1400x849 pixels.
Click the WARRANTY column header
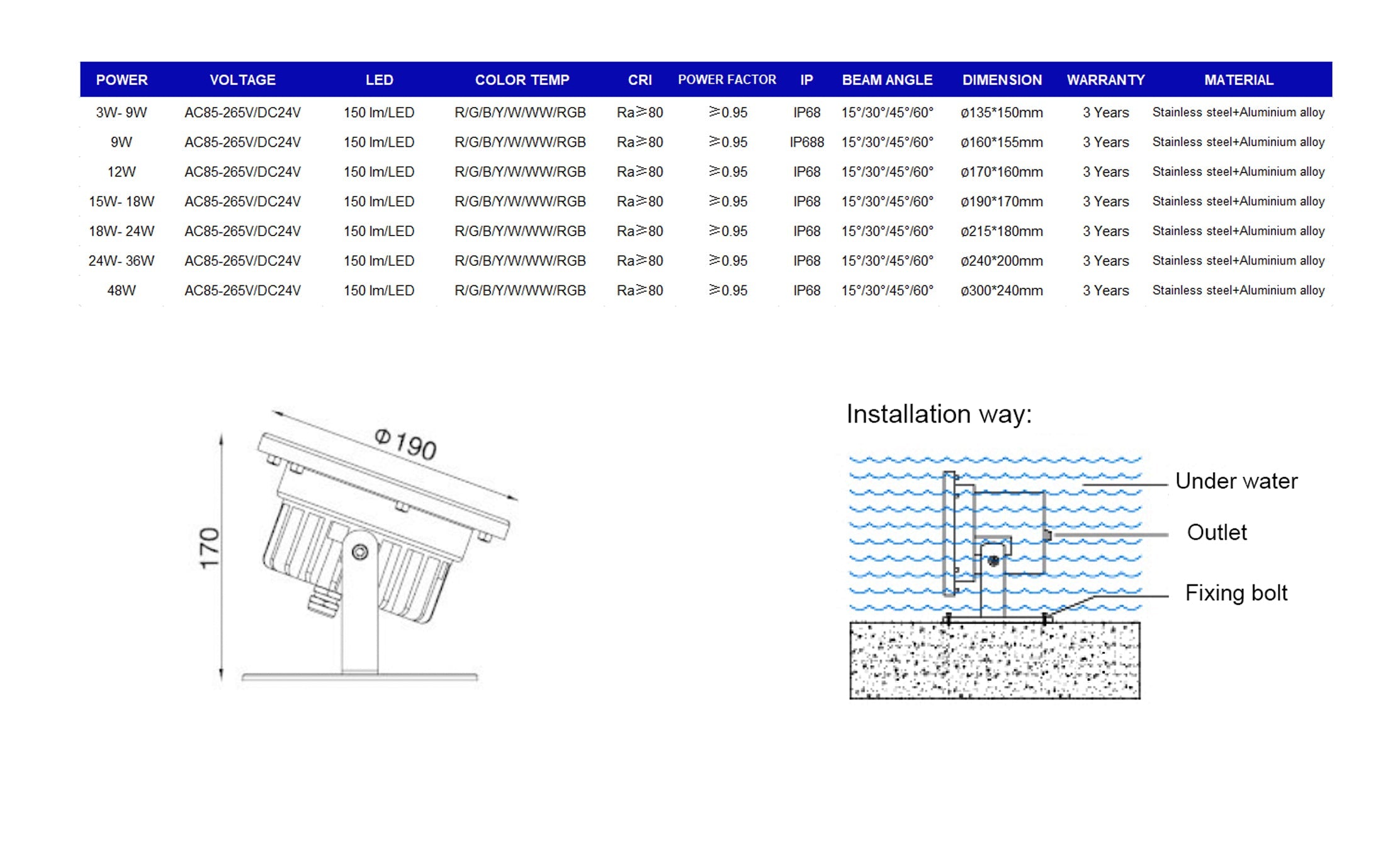(1105, 80)
